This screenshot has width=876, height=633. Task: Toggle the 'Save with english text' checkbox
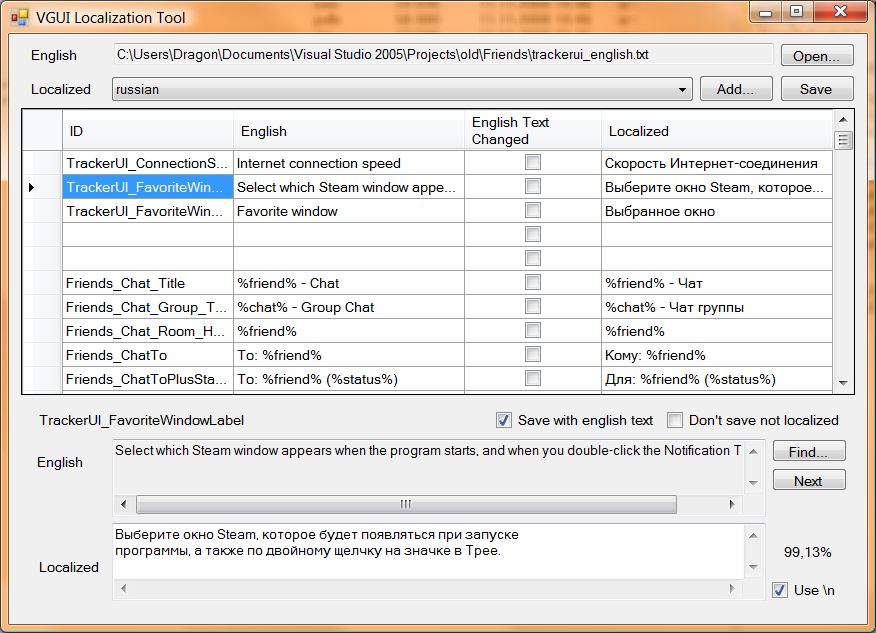pos(504,420)
